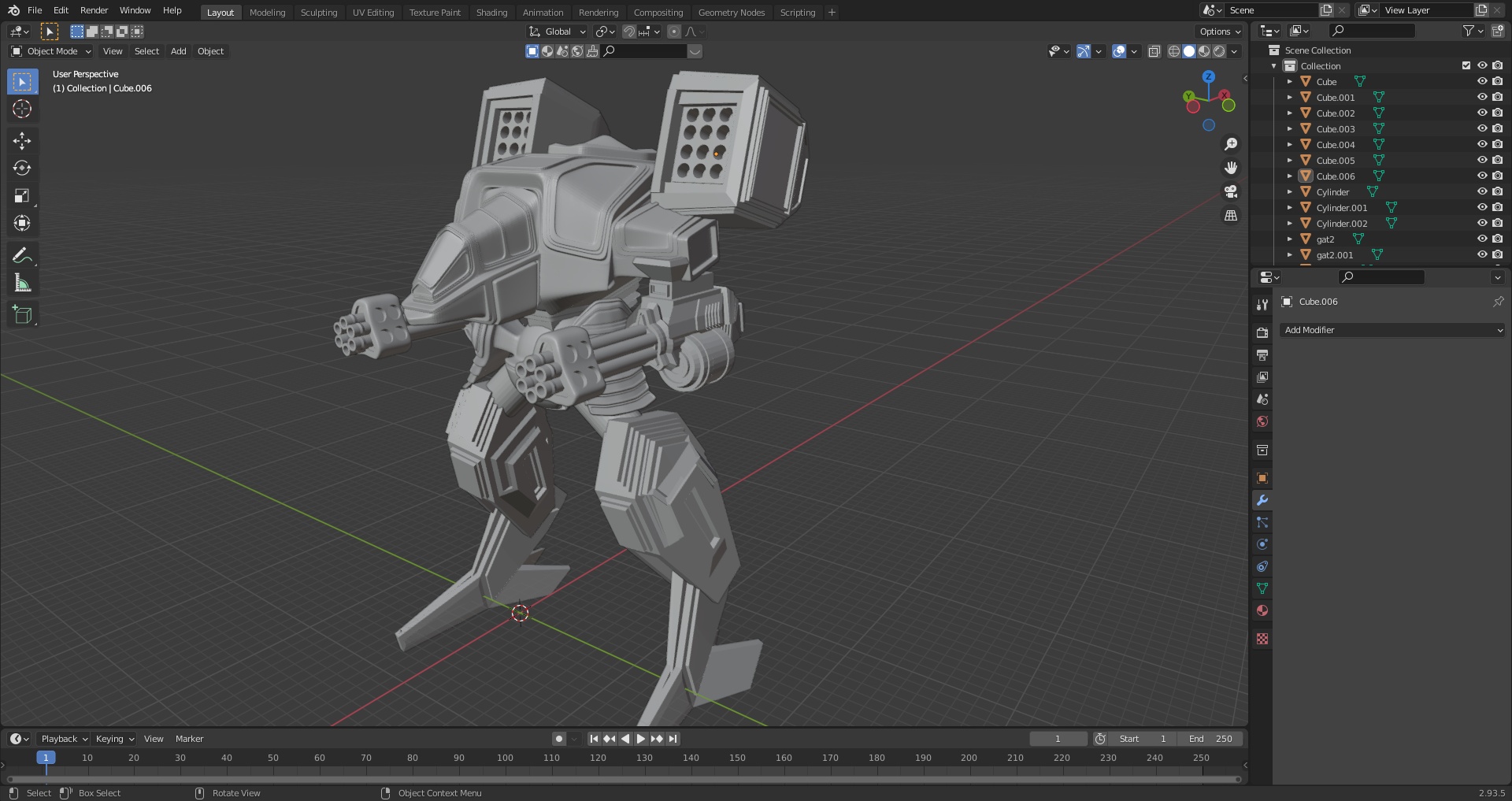The image size is (1512, 801).
Task: Activate the Rotate tool
Action: click(x=22, y=169)
